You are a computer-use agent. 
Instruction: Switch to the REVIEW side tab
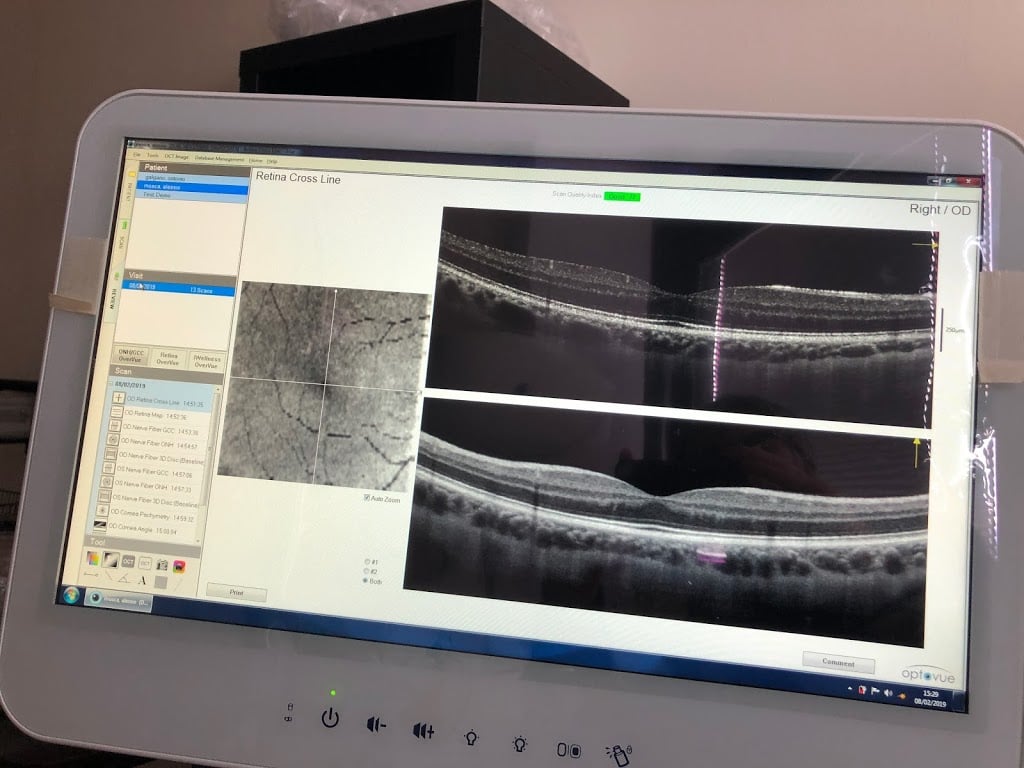(x=112, y=295)
